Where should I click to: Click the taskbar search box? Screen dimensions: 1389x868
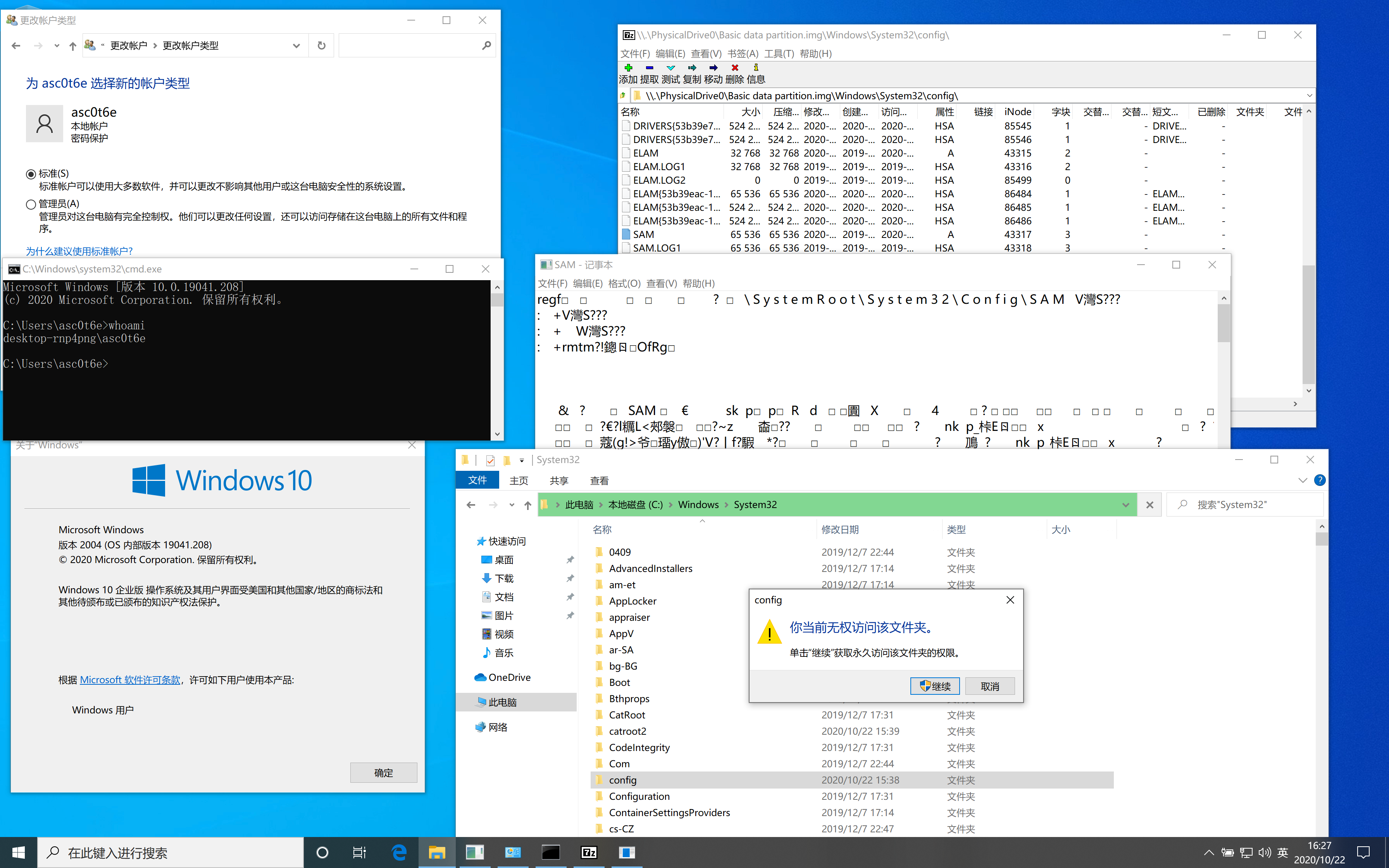(171, 852)
